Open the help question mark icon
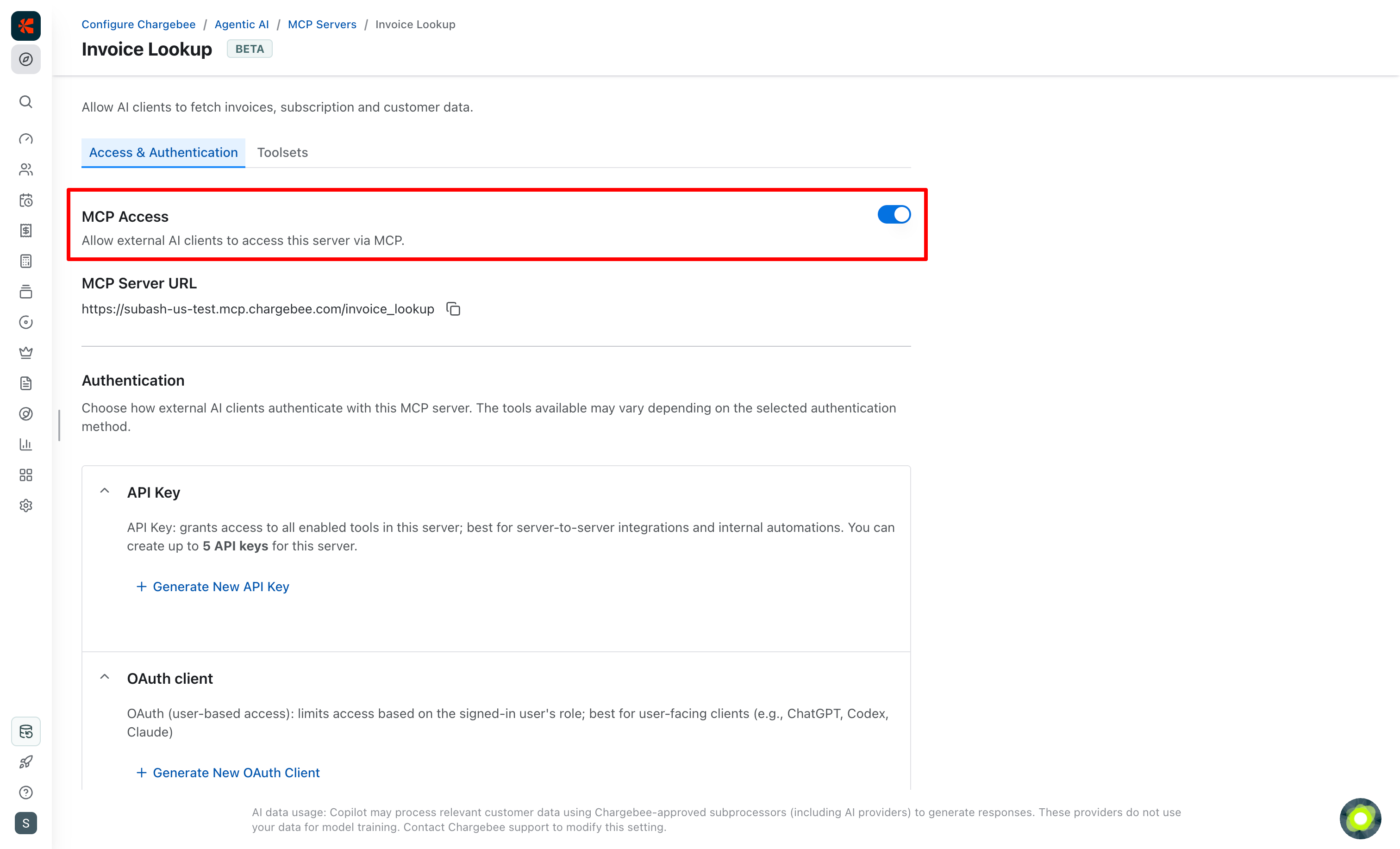Image resolution: width=1400 pixels, height=849 pixels. 25,793
